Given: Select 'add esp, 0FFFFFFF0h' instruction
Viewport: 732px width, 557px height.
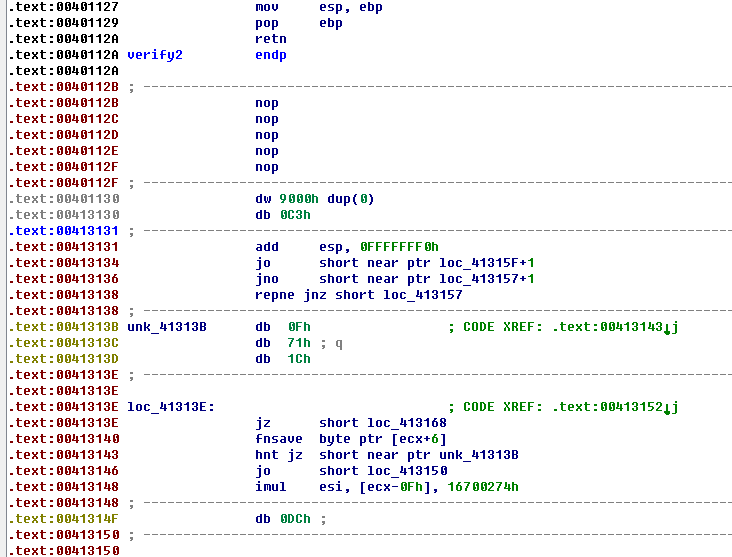Looking at the screenshot, I should tap(347, 247).
